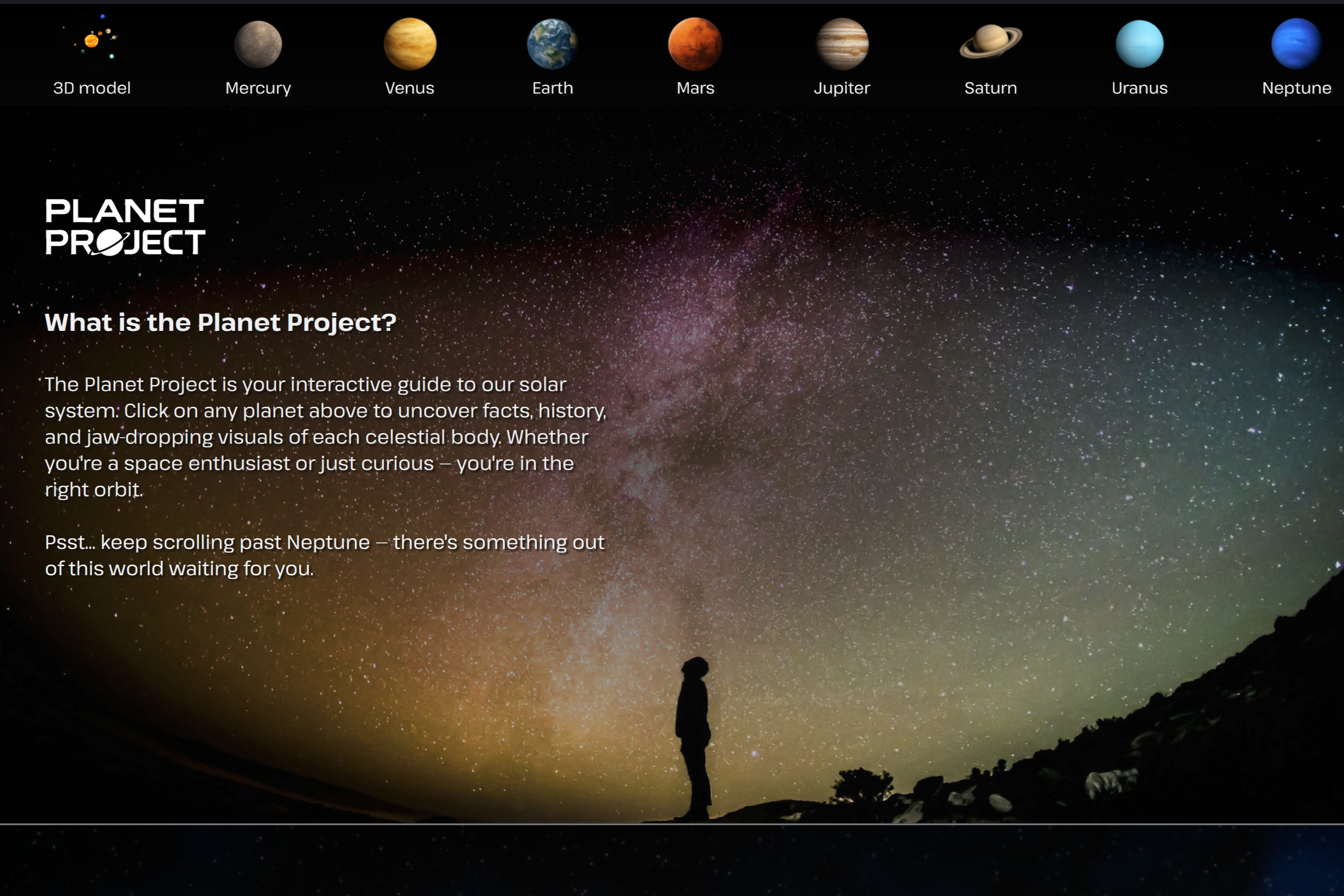The image size is (1344, 896).
Task: Open the 3D model of the solar system
Action: (93, 41)
